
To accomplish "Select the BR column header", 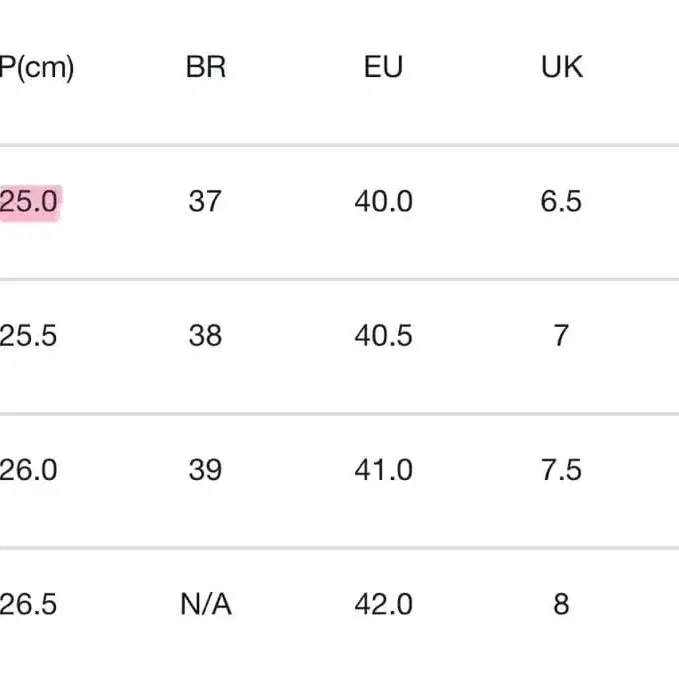I will (x=205, y=67).
